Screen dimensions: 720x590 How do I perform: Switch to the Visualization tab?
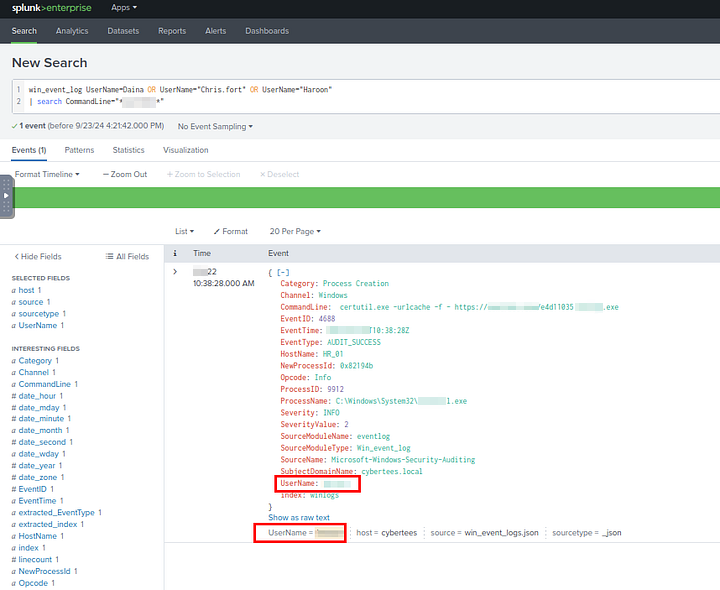(x=186, y=150)
